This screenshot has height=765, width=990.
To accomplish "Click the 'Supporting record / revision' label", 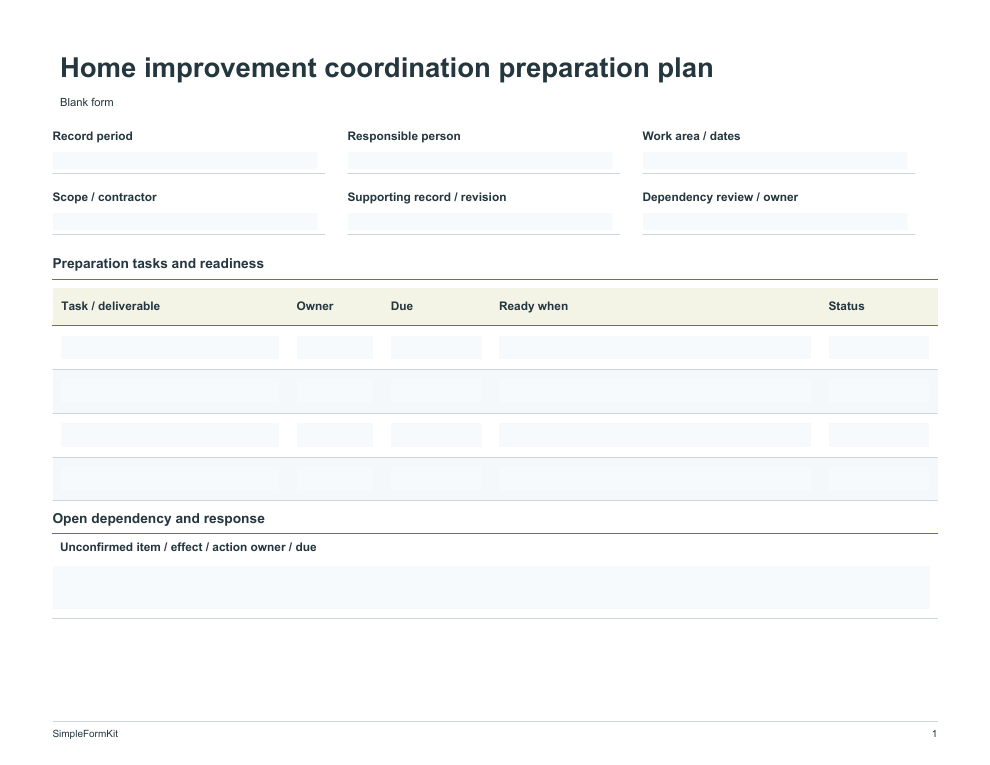I will point(426,197).
